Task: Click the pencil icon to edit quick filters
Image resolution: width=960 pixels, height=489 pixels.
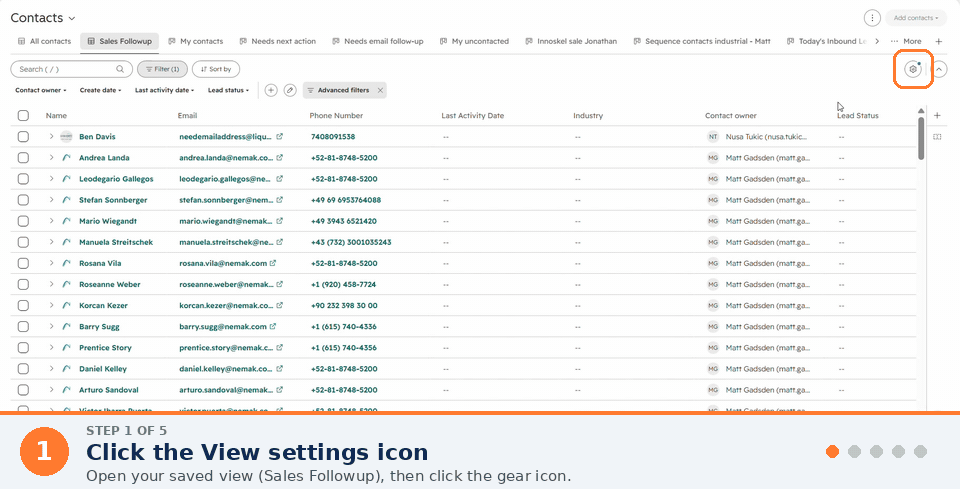Action: 290,90
